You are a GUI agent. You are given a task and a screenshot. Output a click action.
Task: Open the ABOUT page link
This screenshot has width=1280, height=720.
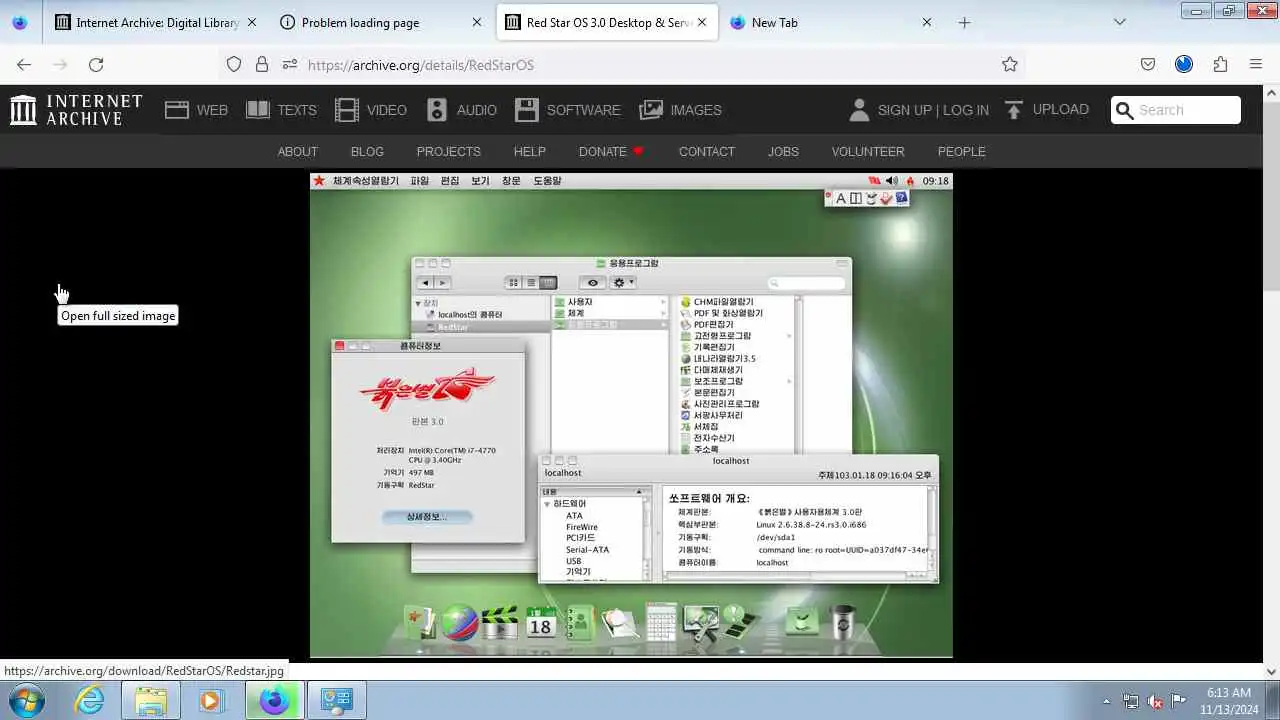click(x=297, y=152)
